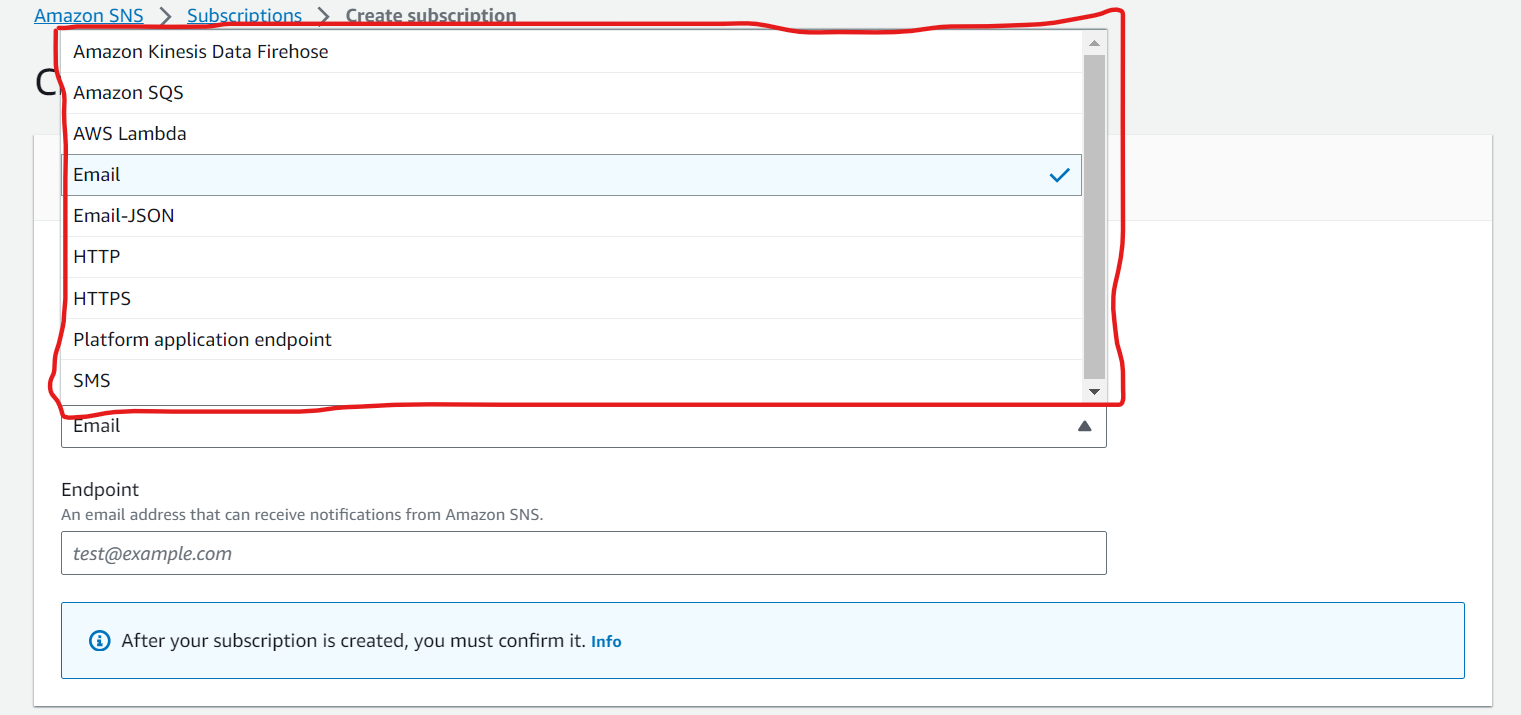
Task: Pick AWS Lambda protocol option
Action: click(x=572, y=134)
